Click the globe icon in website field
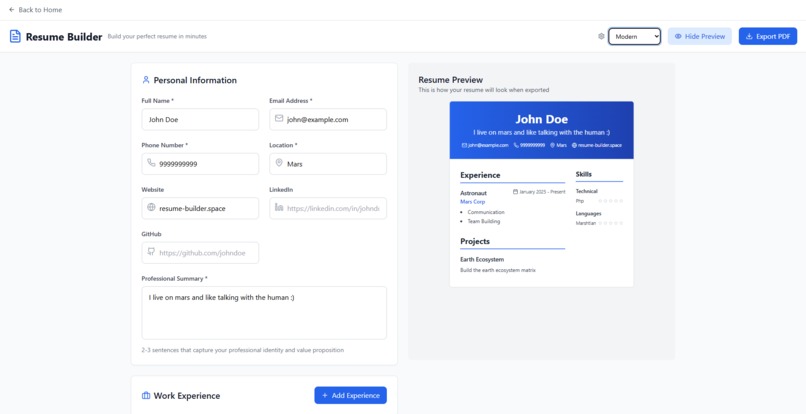 pyautogui.click(x=151, y=207)
